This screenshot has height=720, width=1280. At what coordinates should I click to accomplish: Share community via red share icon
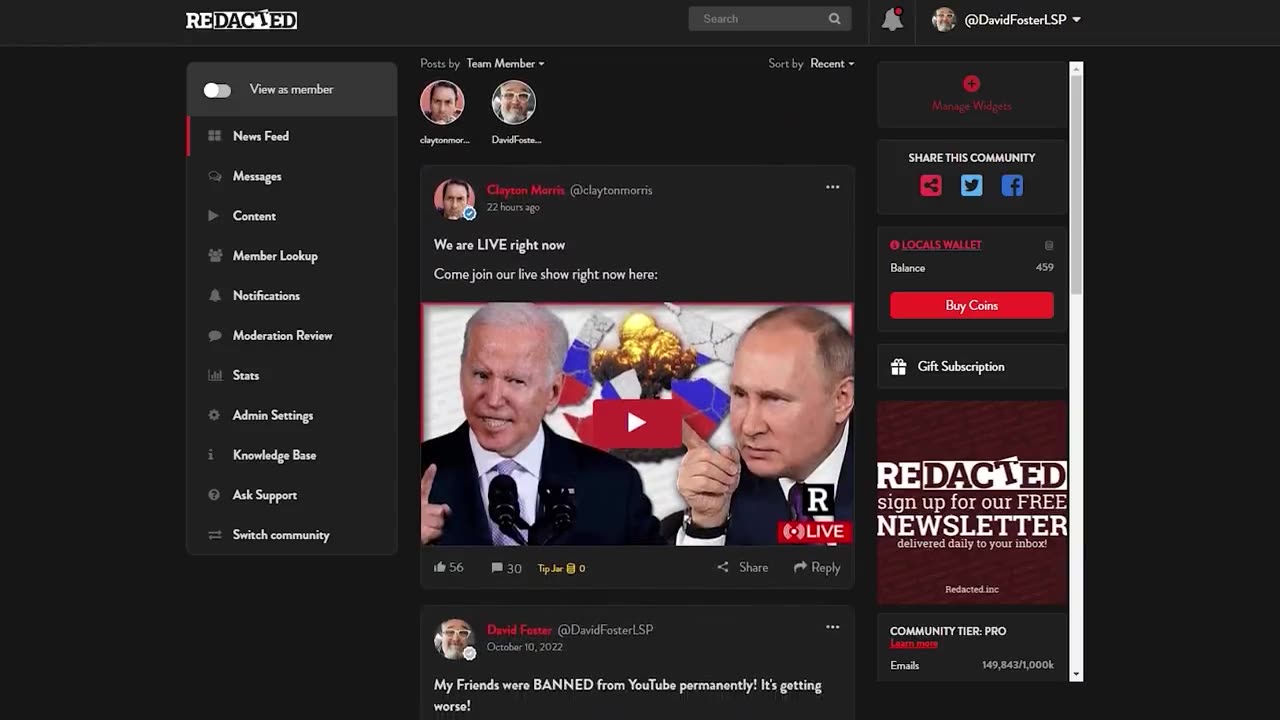click(931, 186)
